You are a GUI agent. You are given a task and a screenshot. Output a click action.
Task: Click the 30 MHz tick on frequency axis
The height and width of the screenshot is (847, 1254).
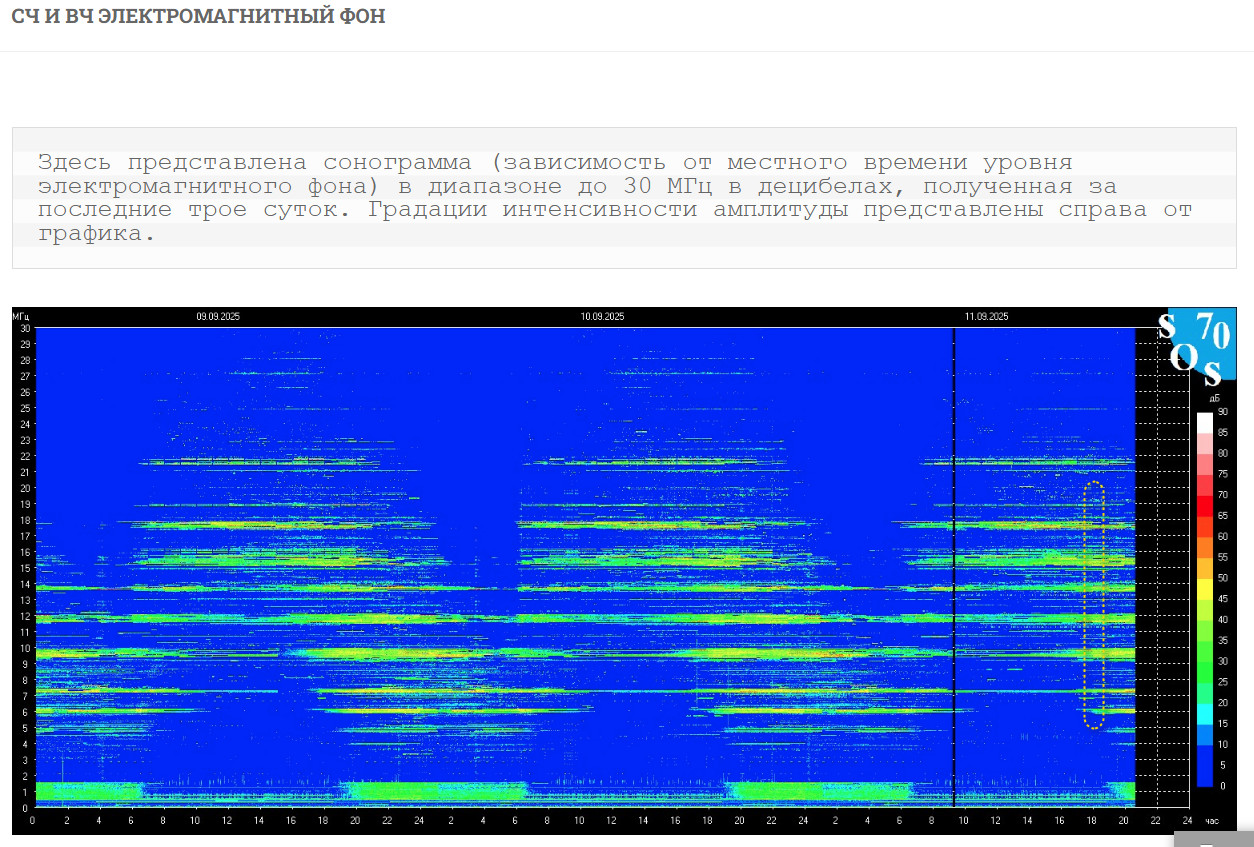(x=25, y=328)
